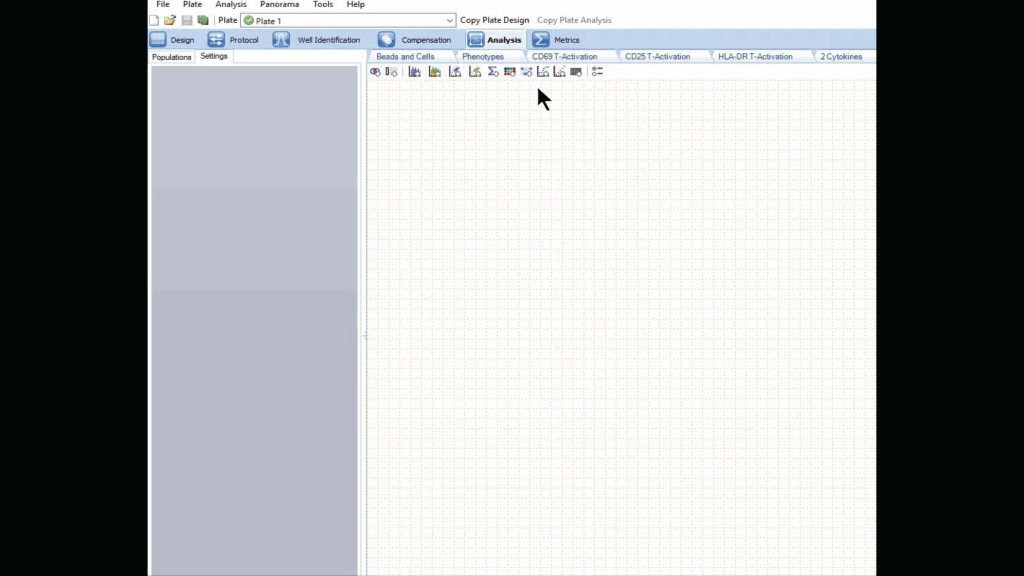Open the HLA-DR T-Activation tab
The width and height of the screenshot is (1024, 576).
[755, 57]
